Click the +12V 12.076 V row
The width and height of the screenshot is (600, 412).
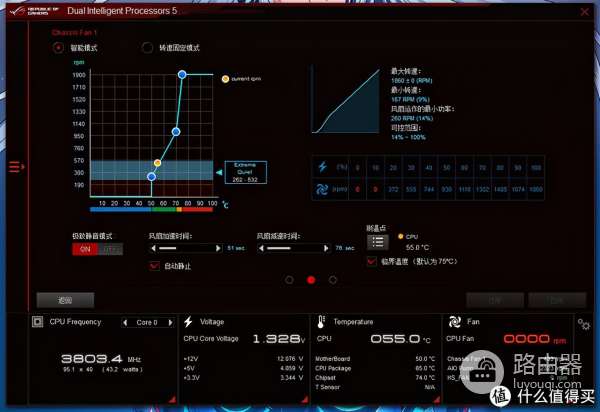point(243,359)
